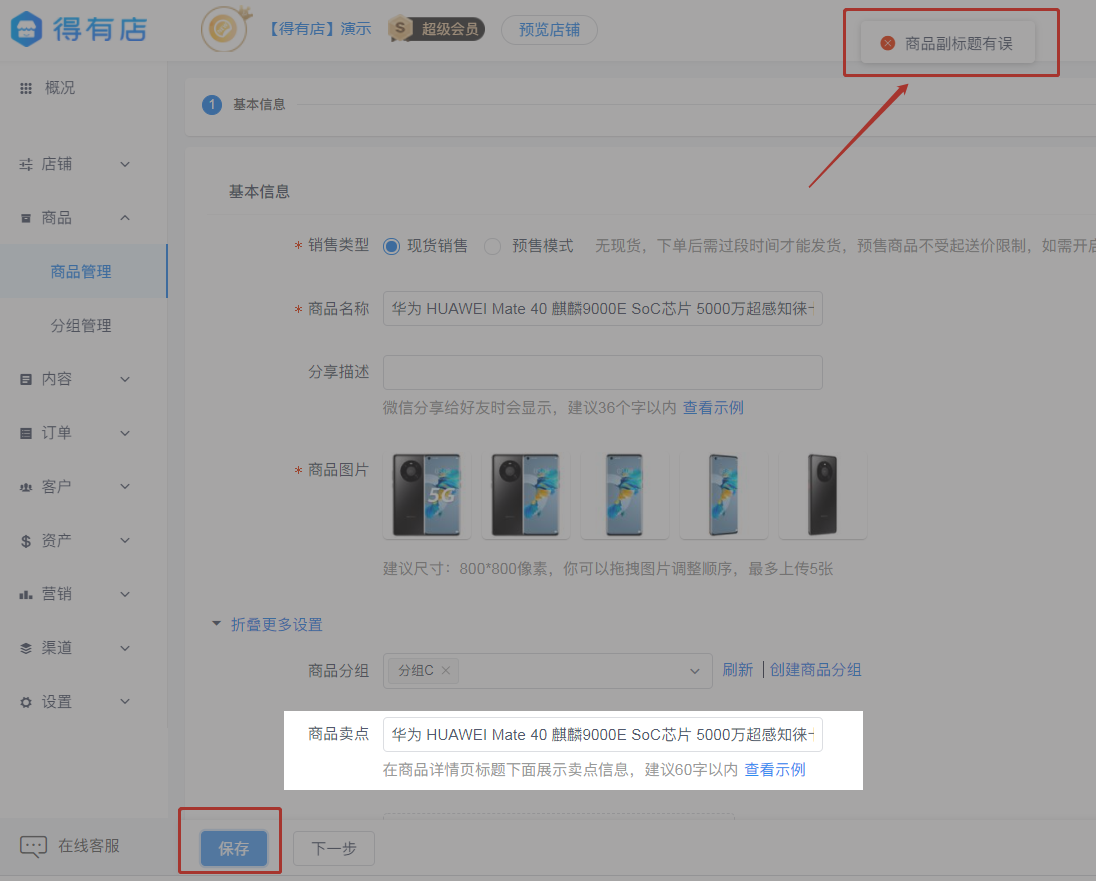Expand the 渠道 menu
Viewport: 1096px width, 881px height.
tap(125, 648)
